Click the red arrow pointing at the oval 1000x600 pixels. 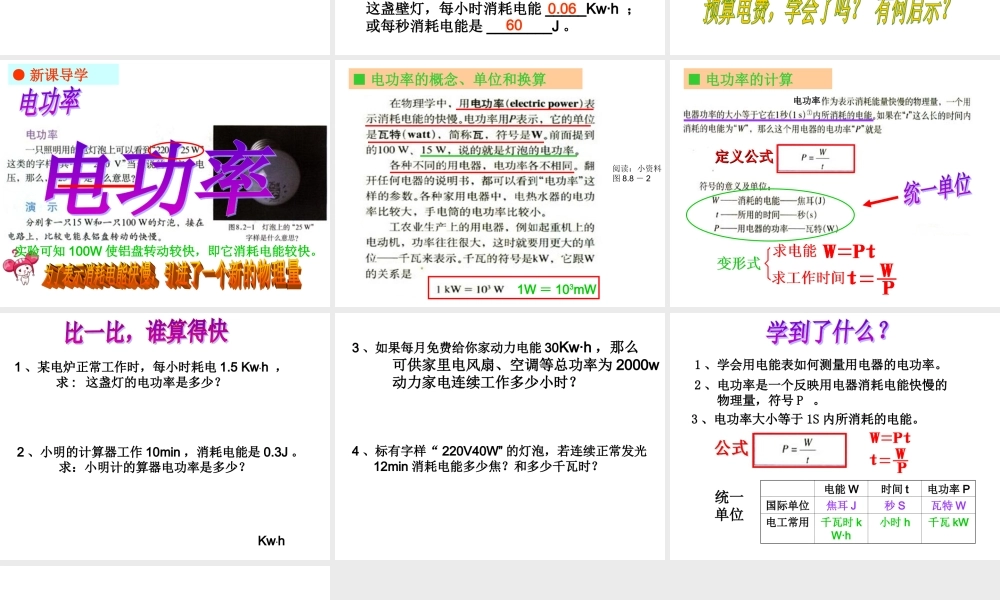[880, 202]
